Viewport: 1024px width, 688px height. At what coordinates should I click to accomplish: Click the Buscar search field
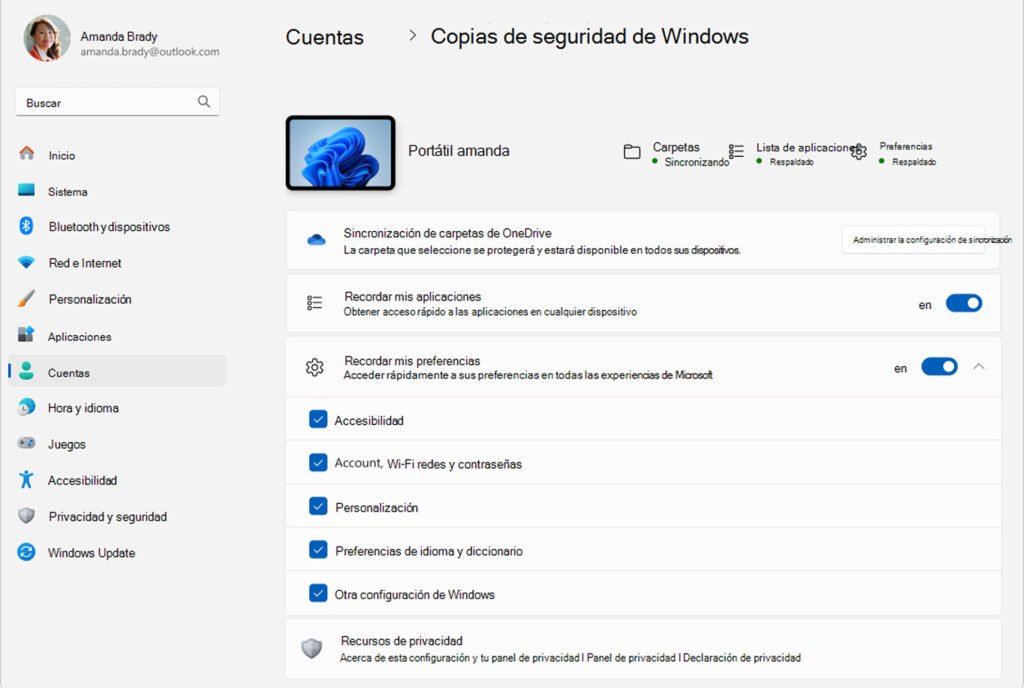click(105, 102)
